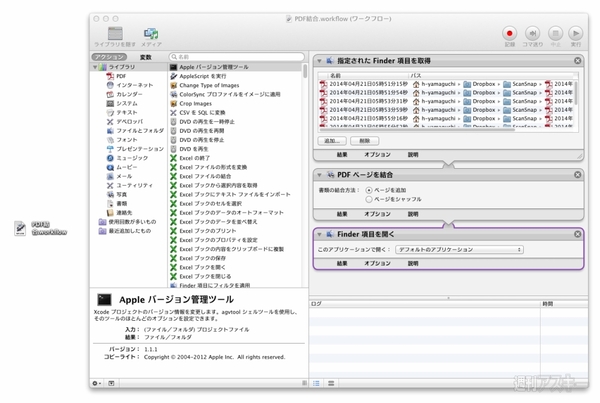Screen dimensions: 600x403
Task: Select ムービー category in library
Action: click(122, 167)
